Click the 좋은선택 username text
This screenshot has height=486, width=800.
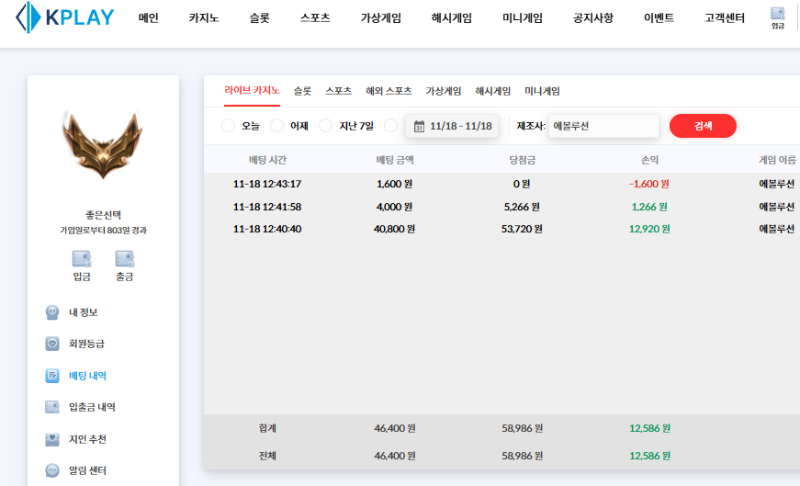(103, 215)
